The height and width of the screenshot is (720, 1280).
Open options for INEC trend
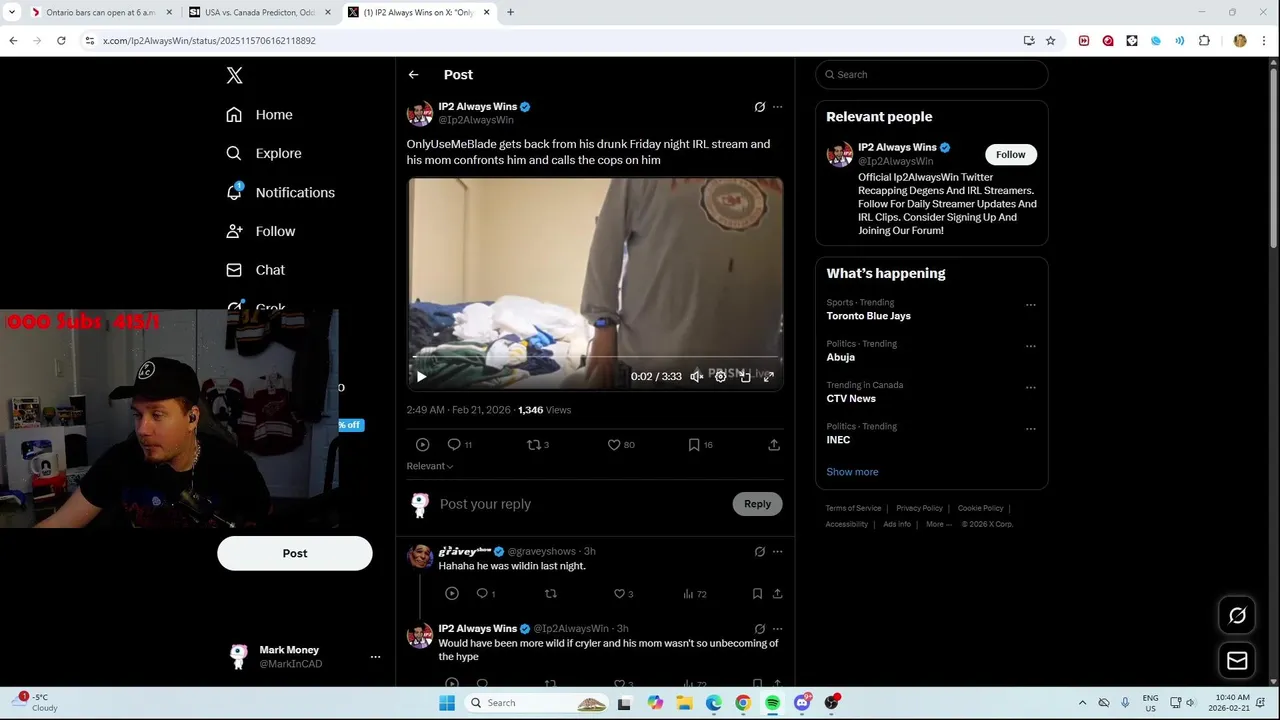(1030, 429)
